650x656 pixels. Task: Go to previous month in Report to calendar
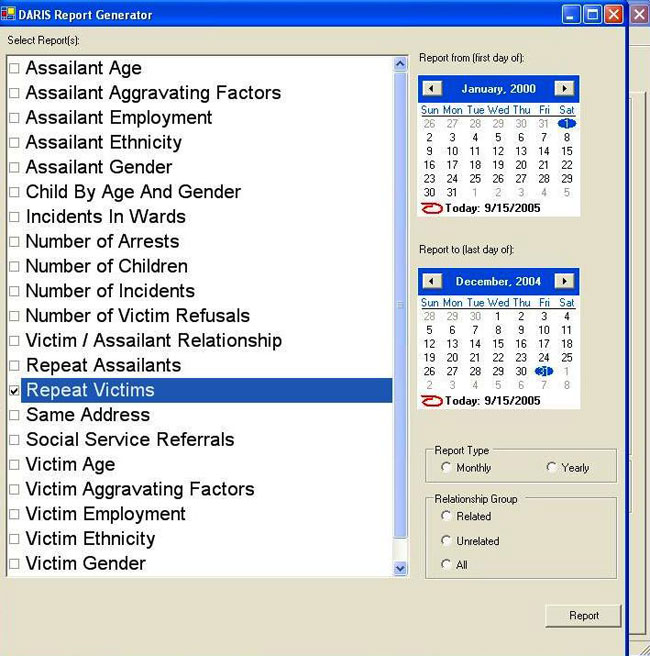pyautogui.click(x=432, y=282)
